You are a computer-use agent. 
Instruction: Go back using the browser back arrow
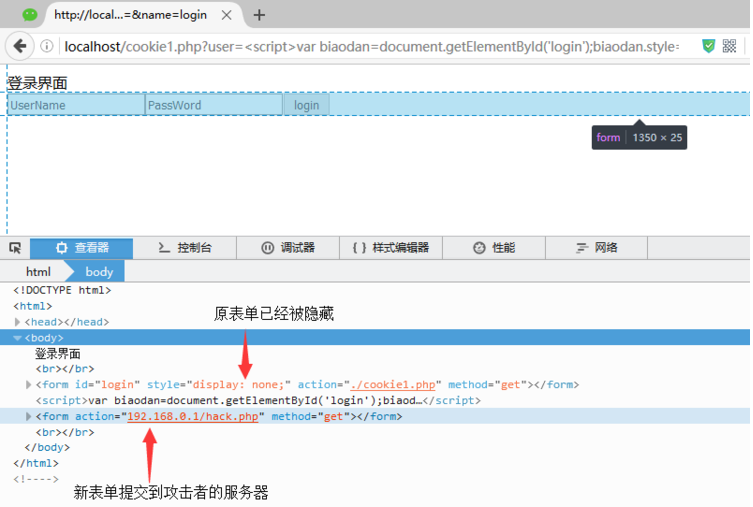click(20, 46)
